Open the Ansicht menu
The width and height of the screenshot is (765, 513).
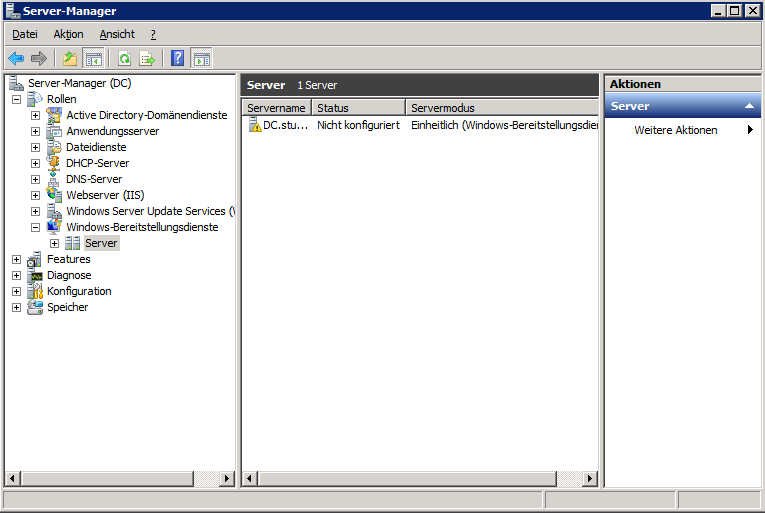pos(117,34)
